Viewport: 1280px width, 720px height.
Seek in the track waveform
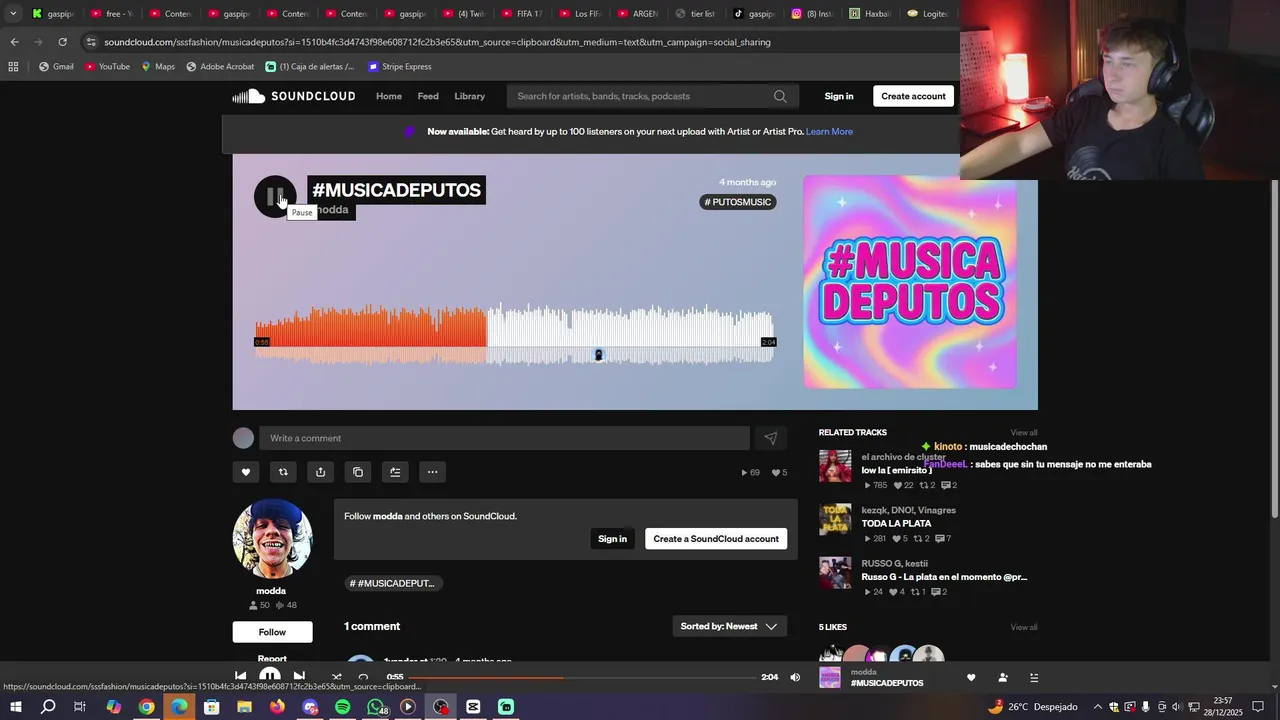point(515,335)
